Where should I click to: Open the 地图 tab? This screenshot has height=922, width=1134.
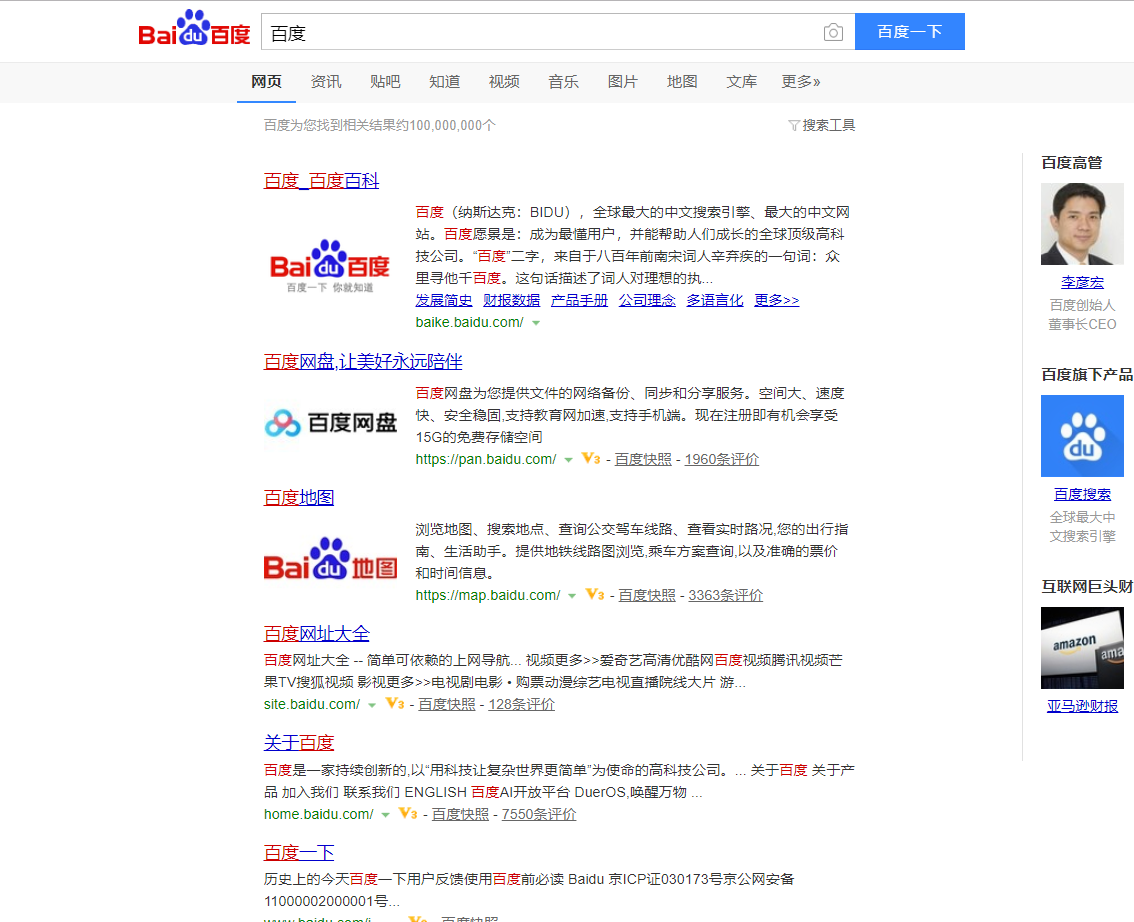pyautogui.click(x=682, y=82)
